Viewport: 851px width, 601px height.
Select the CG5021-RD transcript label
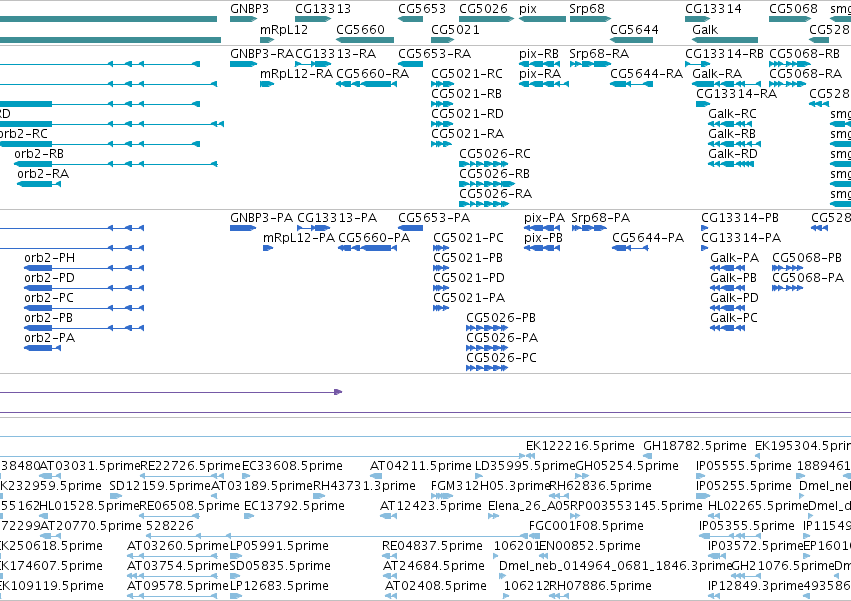tap(467, 114)
